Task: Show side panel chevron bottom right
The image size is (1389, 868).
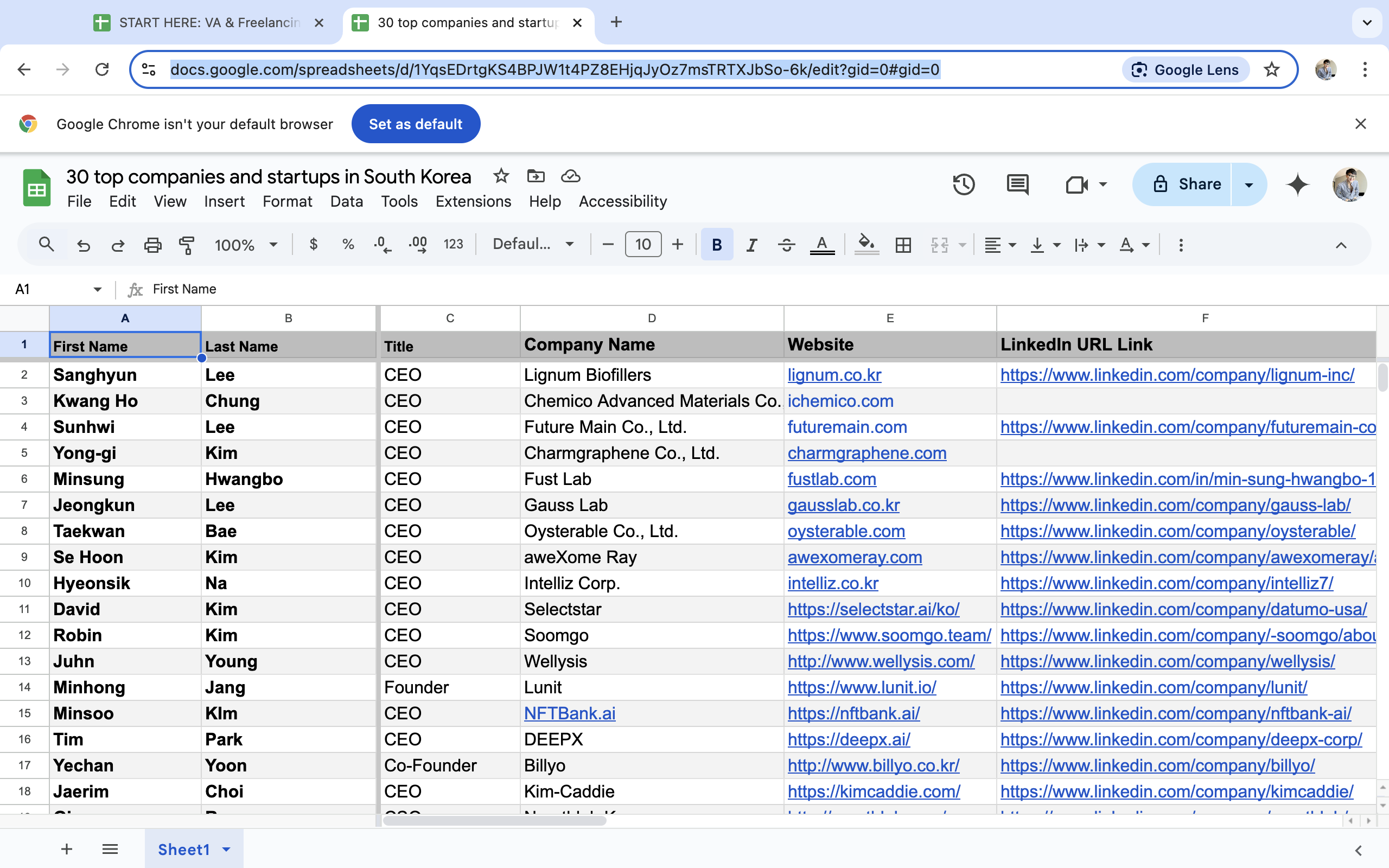Action: coord(1358,850)
